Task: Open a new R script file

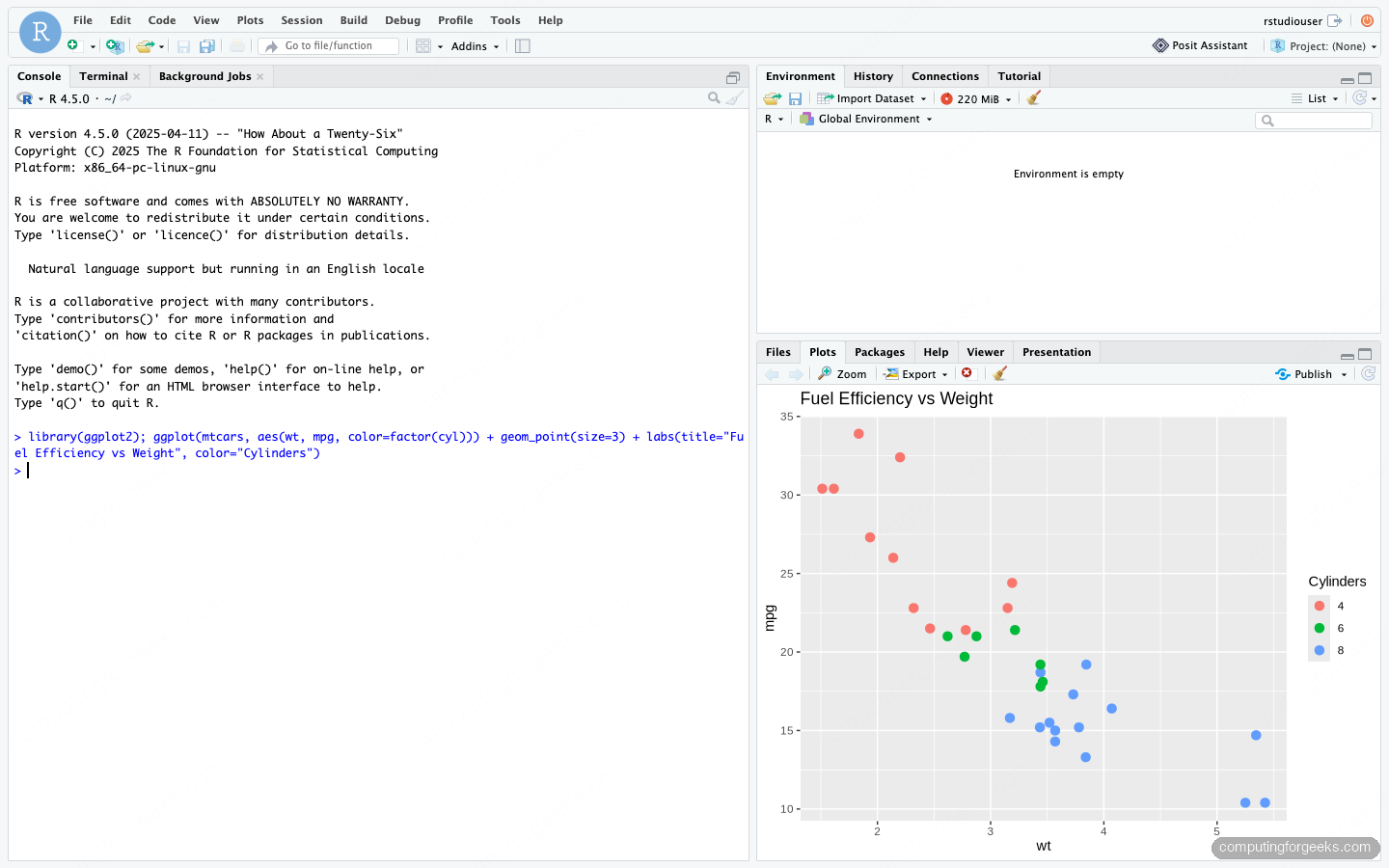Action: 72,45
